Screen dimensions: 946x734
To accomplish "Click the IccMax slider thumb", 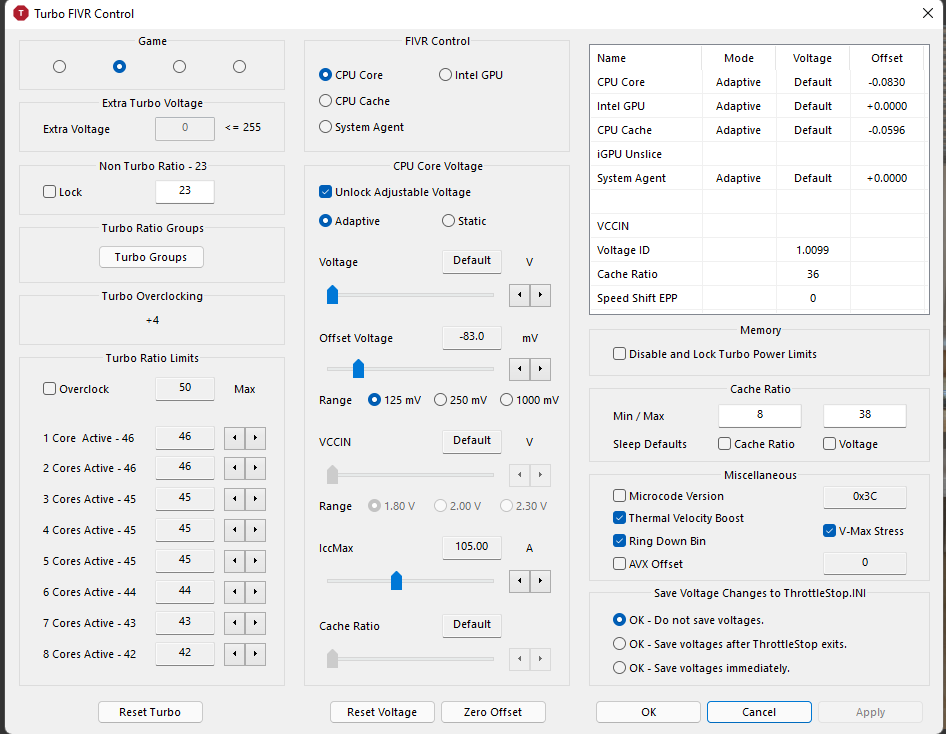I will pyautogui.click(x=396, y=581).
